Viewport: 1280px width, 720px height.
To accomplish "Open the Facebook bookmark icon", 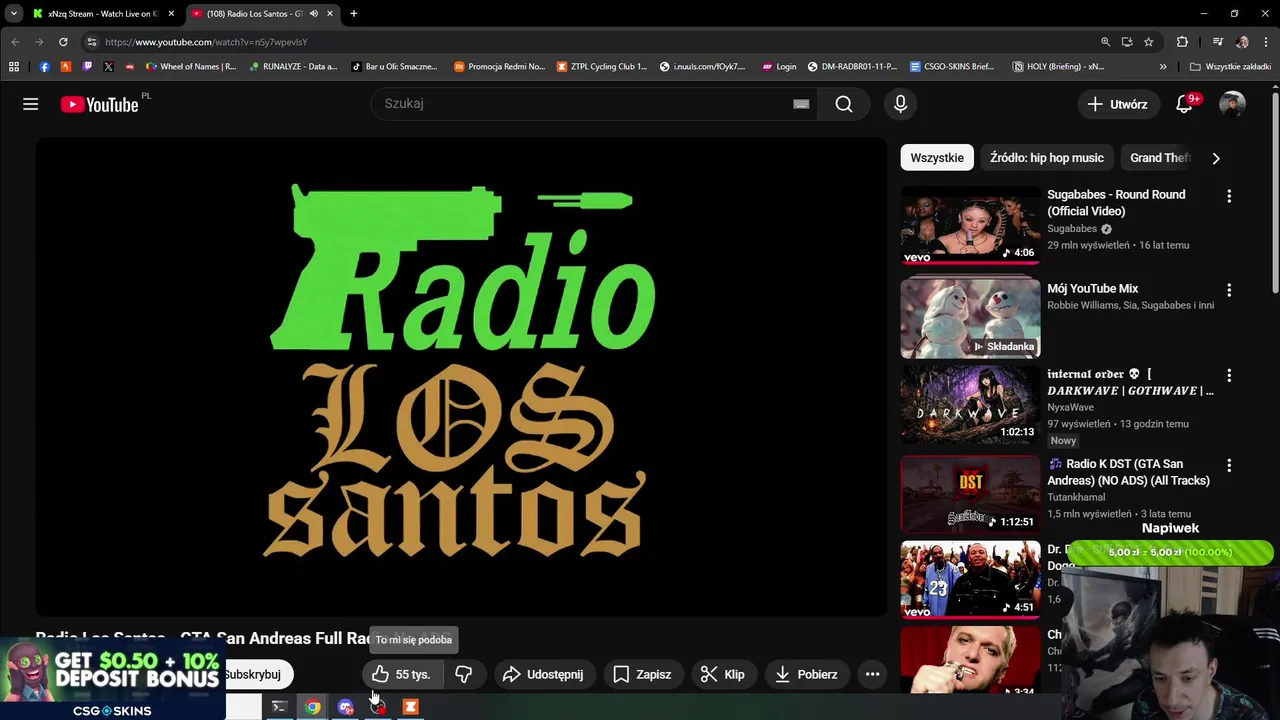I will pos(44,67).
